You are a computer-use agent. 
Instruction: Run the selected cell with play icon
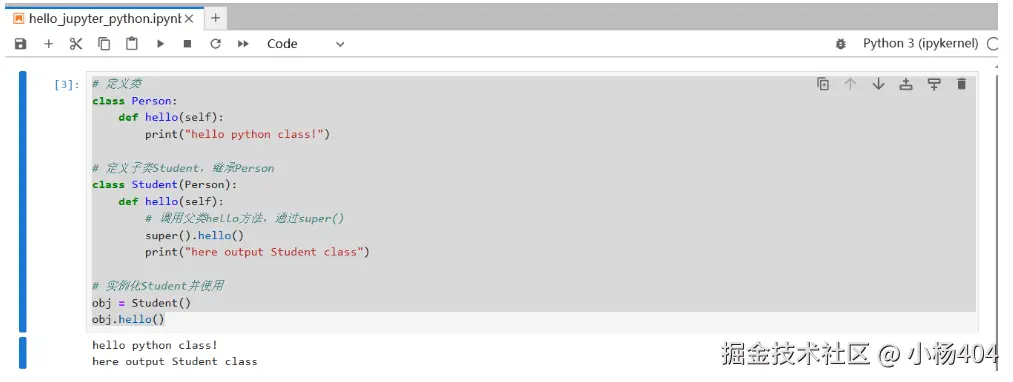click(x=160, y=44)
